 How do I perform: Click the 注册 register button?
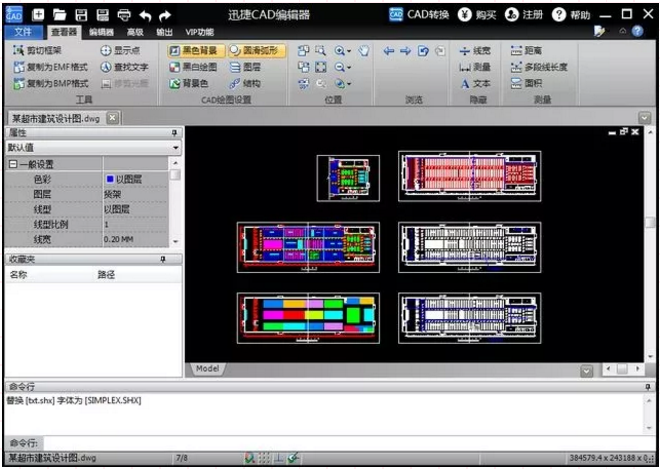[x=524, y=15]
